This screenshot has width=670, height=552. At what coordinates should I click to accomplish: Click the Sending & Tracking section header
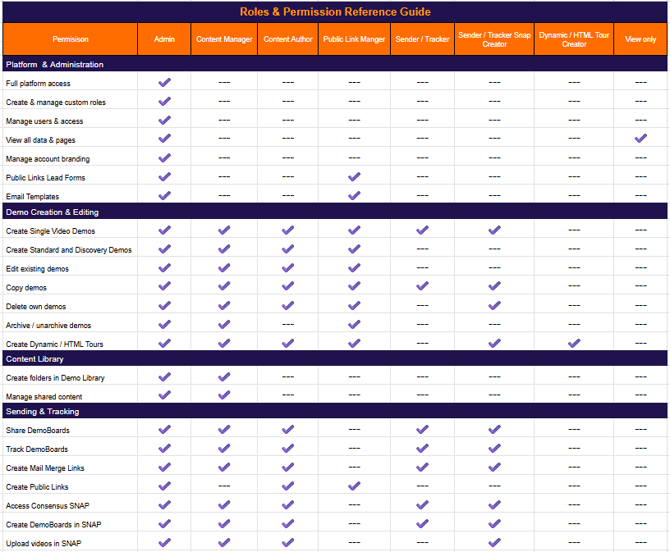pyautogui.click(x=335, y=411)
